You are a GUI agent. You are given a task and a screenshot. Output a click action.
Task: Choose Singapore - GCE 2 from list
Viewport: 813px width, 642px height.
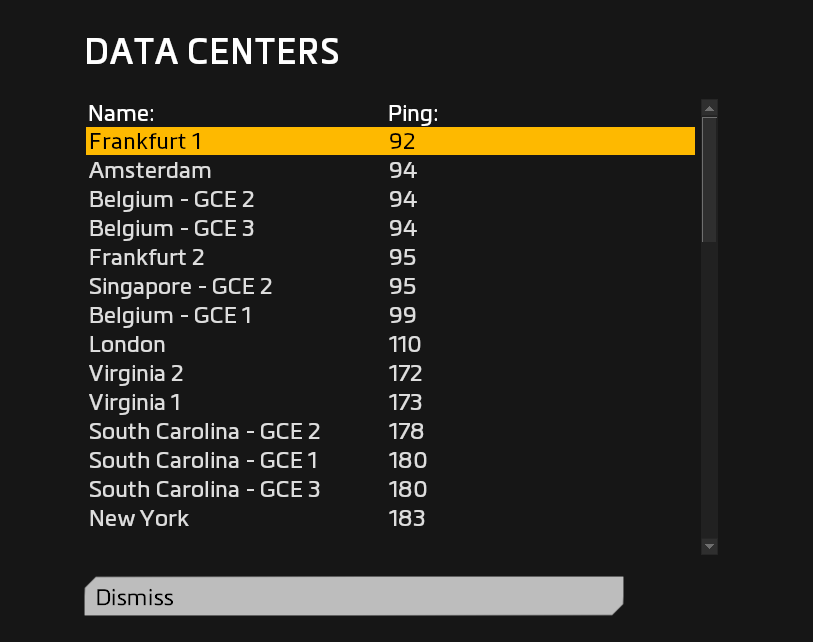[180, 287]
